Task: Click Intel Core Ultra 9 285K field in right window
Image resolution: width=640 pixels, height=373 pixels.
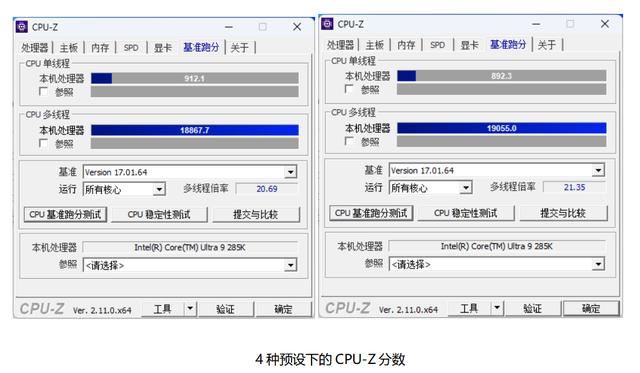Action: coord(497,246)
